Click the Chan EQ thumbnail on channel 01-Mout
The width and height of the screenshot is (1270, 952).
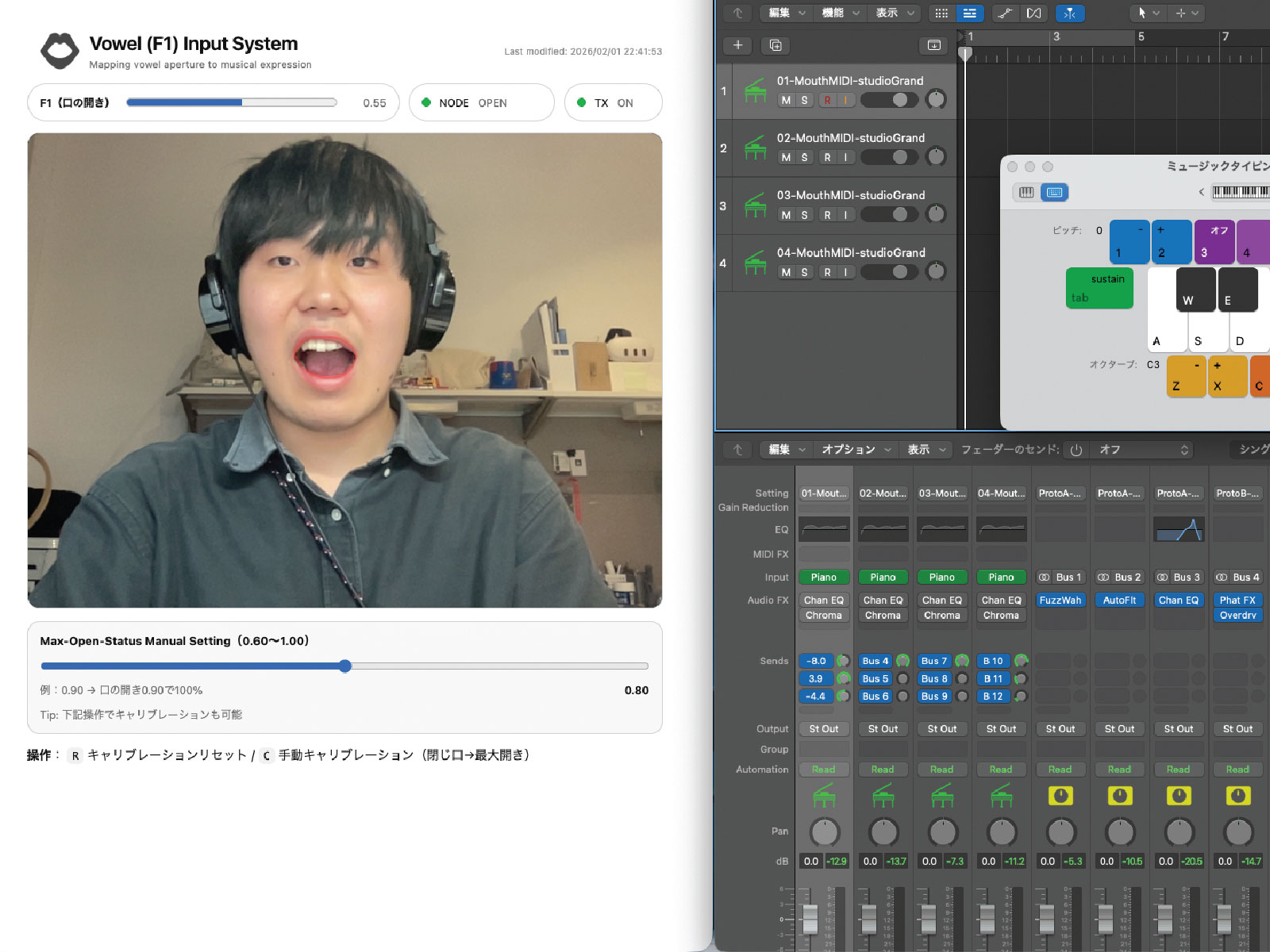coord(823,601)
